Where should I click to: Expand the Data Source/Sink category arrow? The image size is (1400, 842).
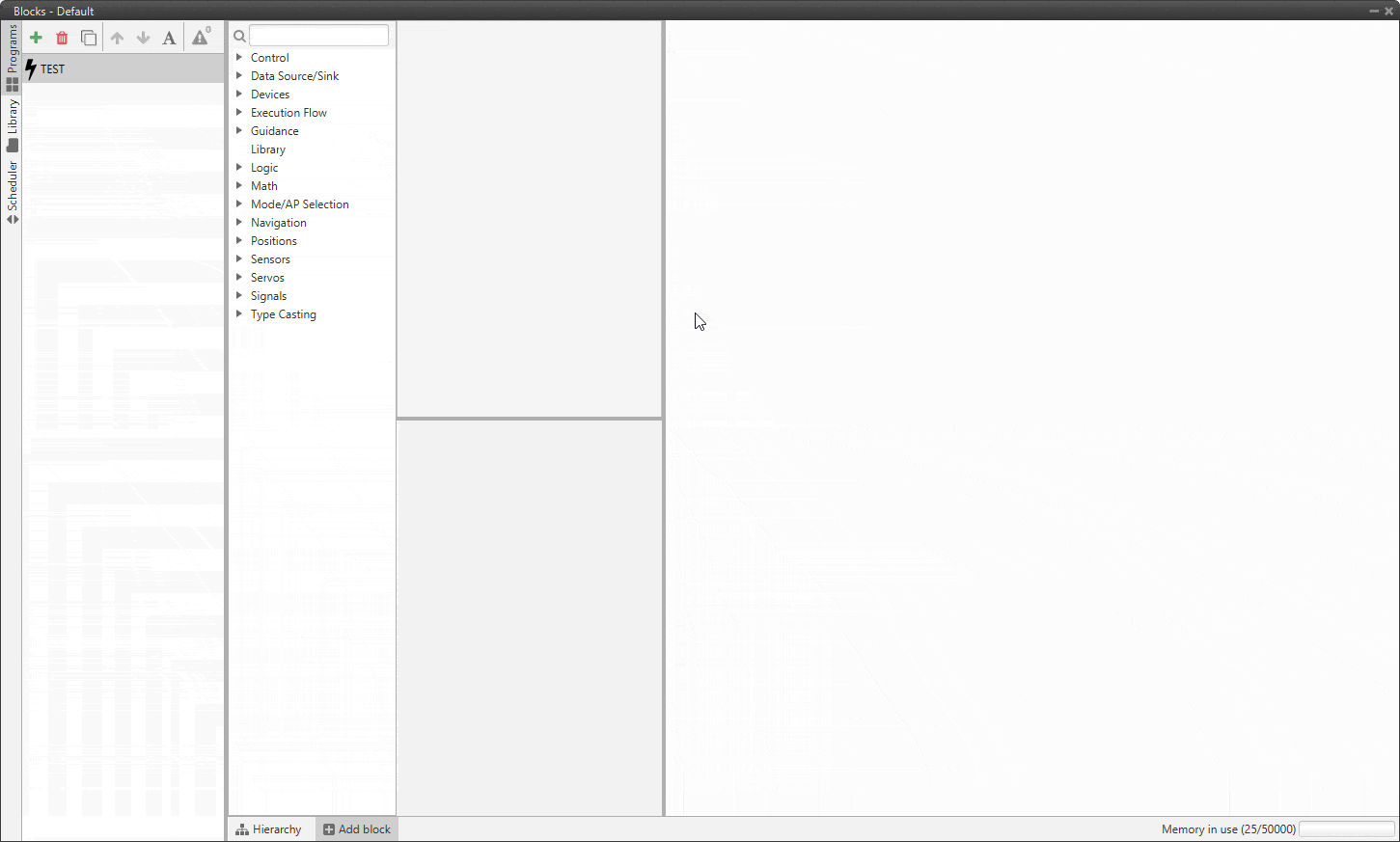tap(239, 76)
